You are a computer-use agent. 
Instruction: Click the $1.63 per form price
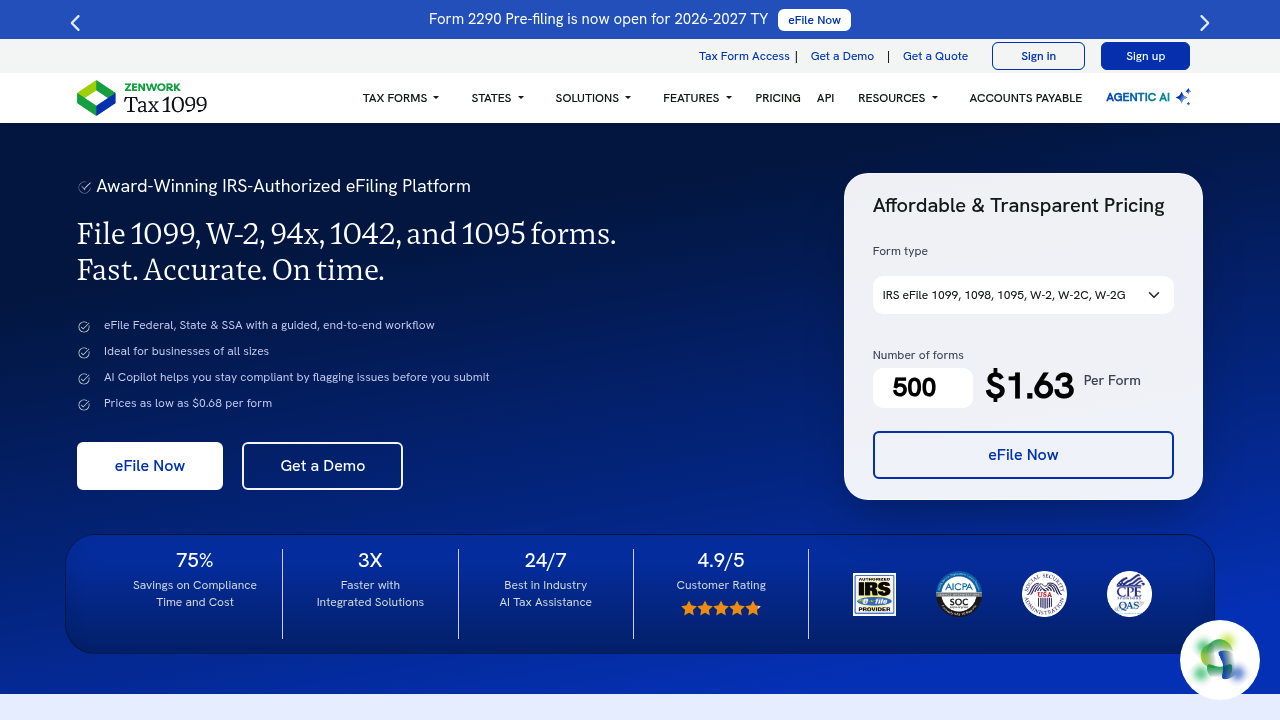pos(1029,386)
